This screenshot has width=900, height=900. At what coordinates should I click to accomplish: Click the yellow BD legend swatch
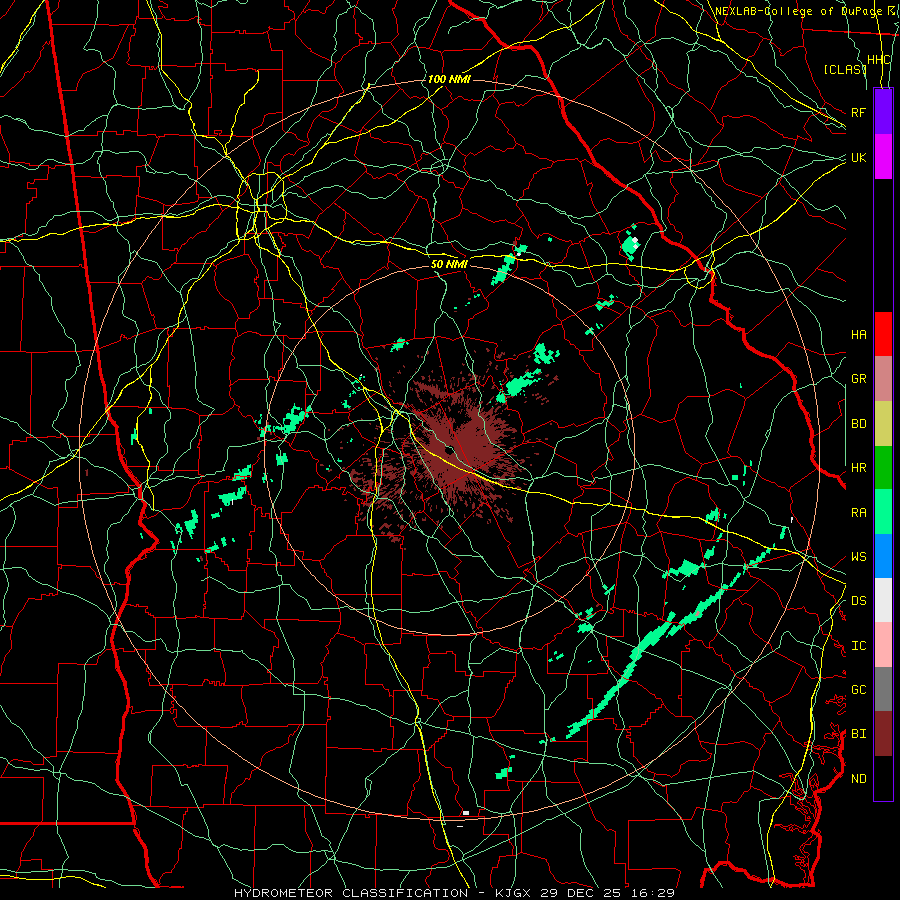(883, 424)
